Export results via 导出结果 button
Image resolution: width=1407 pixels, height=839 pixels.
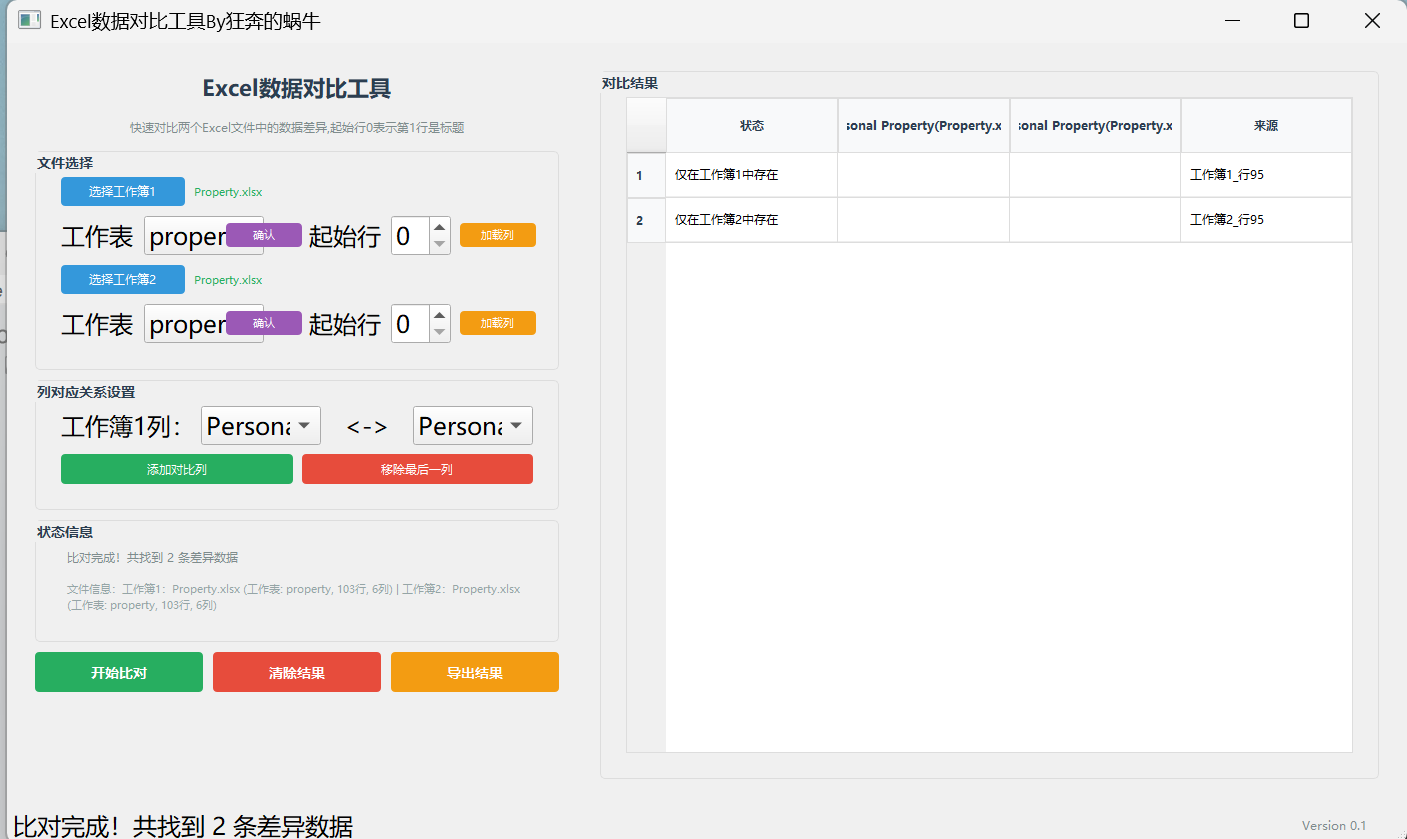point(474,672)
